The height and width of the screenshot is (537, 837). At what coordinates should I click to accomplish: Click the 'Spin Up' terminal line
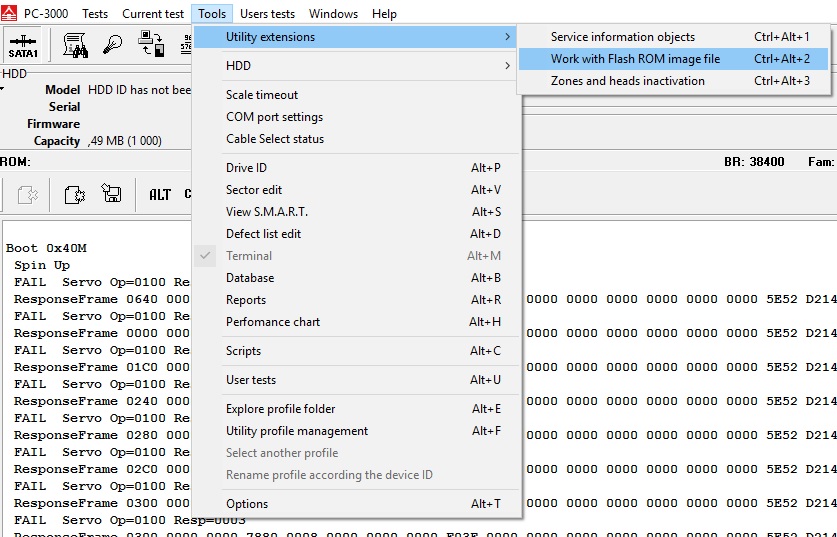click(42, 265)
